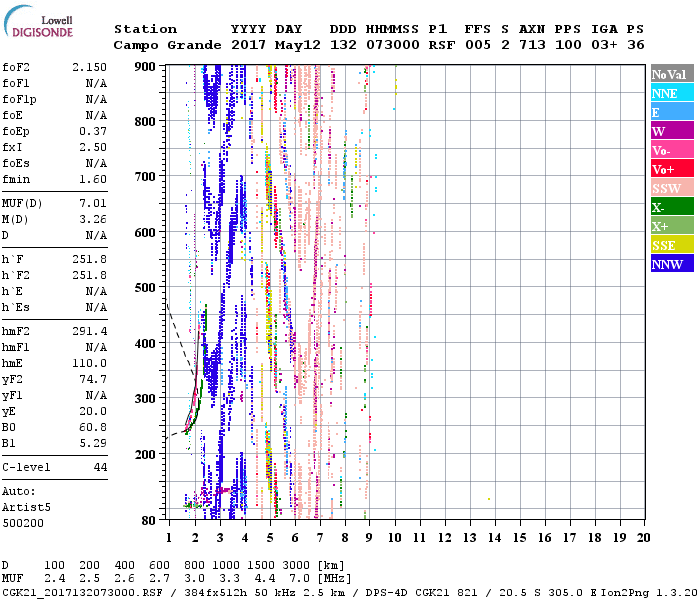Screen dimensions: 700x600
Task: Click the MUF 2.4 value for 100 km
Action: pyautogui.click(x=54, y=579)
